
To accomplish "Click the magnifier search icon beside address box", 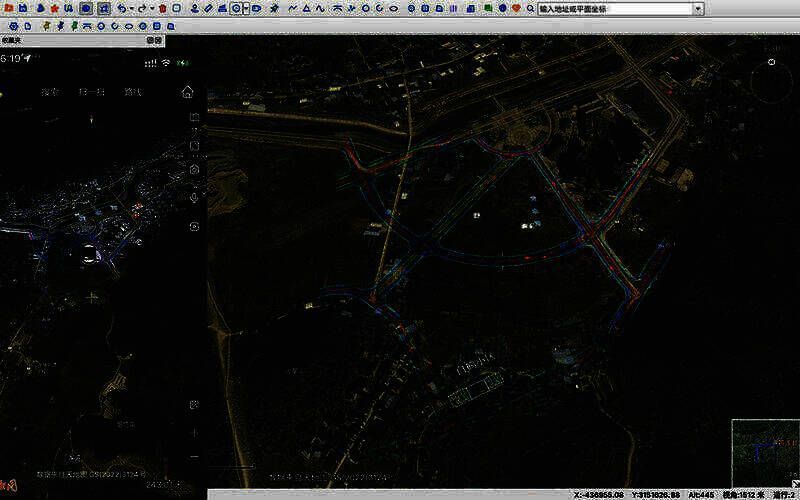I will [531, 8].
